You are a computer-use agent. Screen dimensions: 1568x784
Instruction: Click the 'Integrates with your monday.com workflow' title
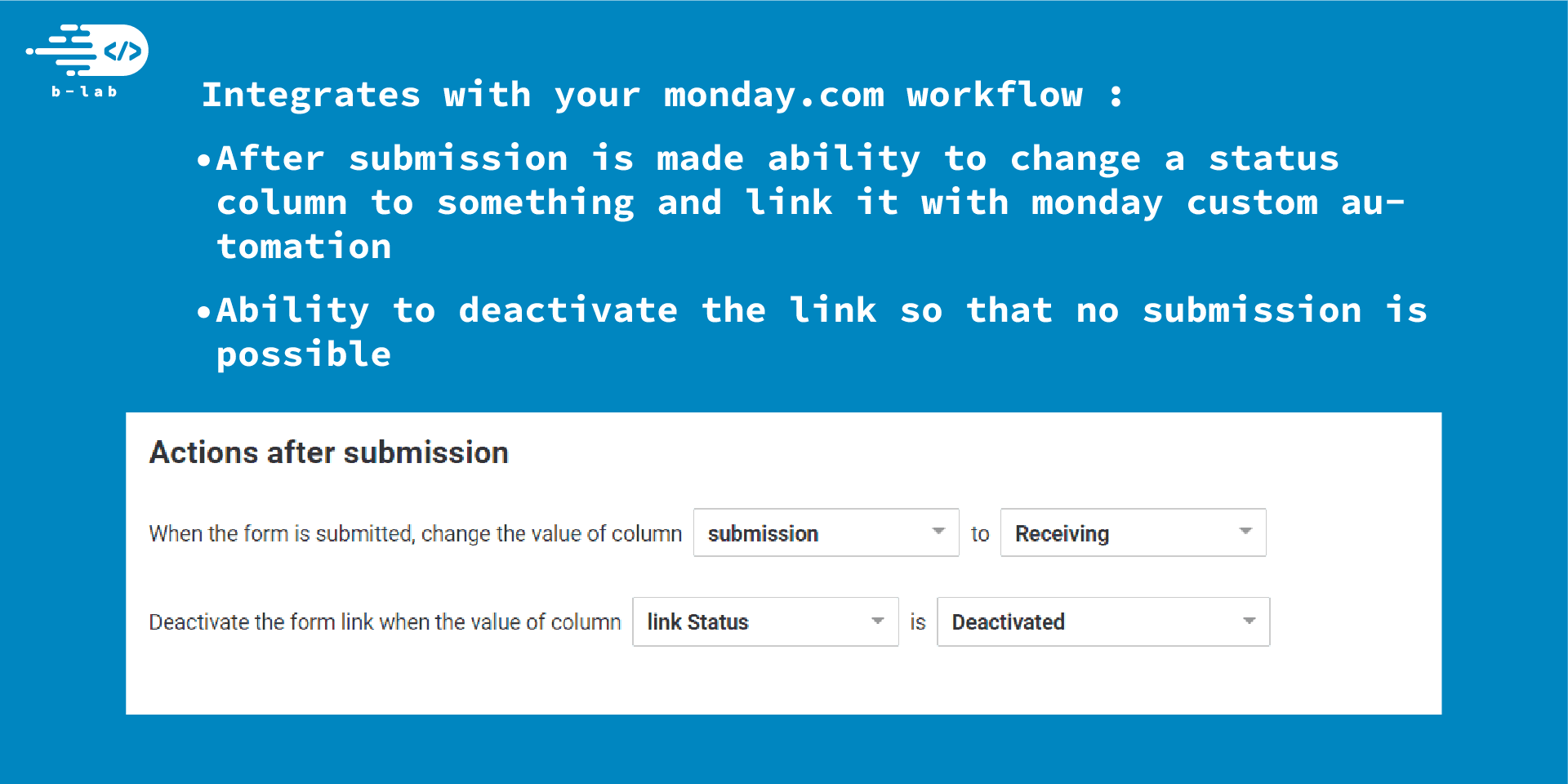662,95
